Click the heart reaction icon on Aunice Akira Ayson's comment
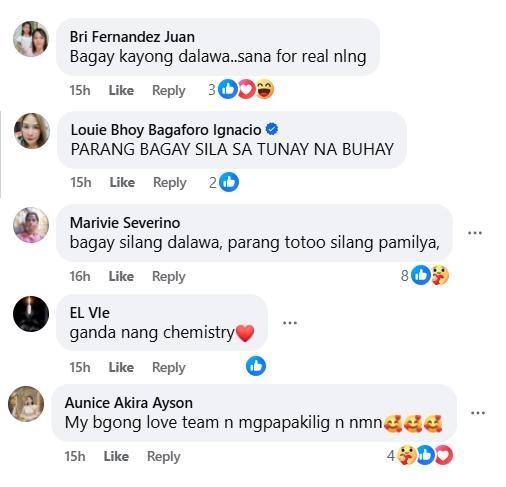 point(444,455)
